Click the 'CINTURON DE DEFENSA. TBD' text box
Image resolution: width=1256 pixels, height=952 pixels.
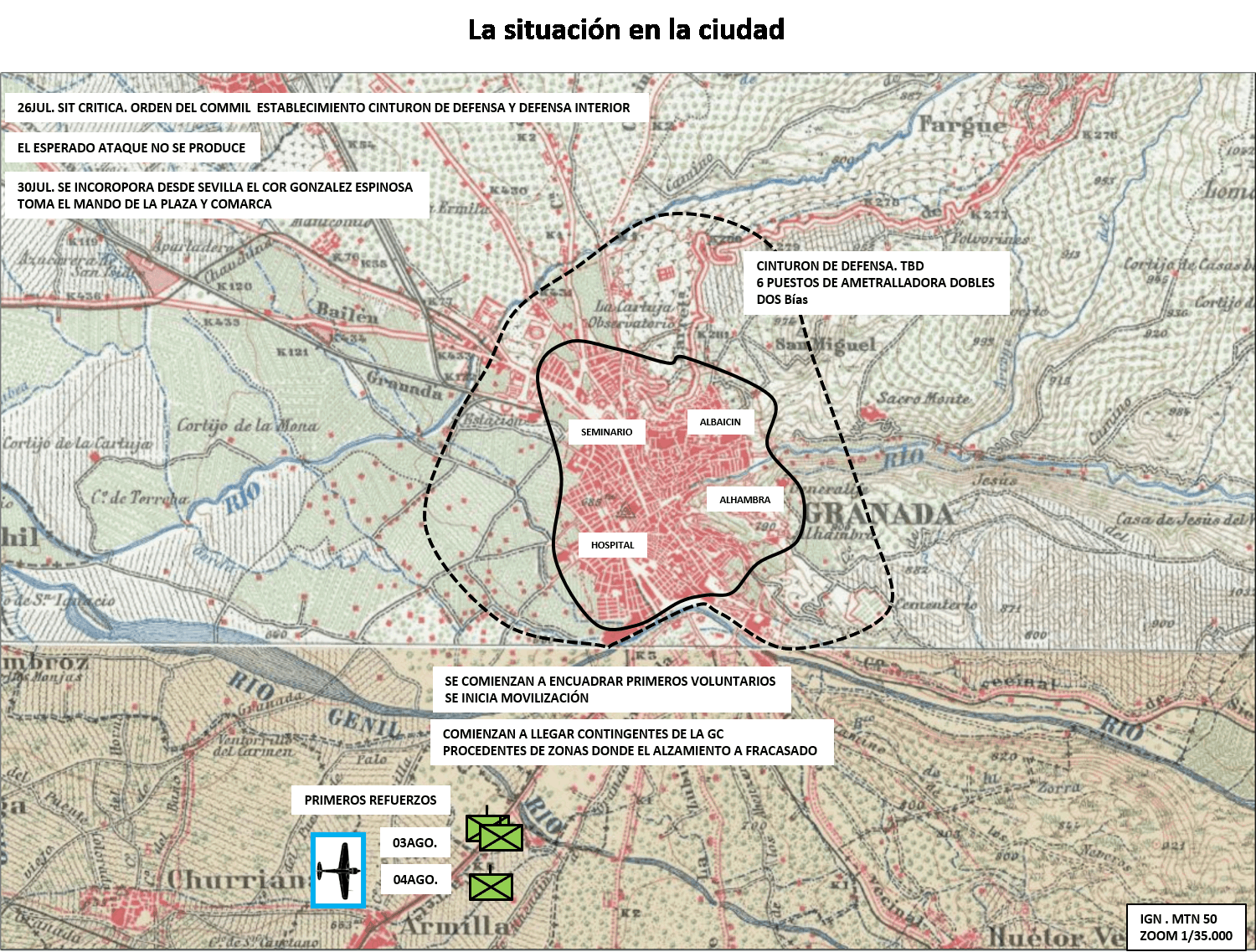point(876,283)
